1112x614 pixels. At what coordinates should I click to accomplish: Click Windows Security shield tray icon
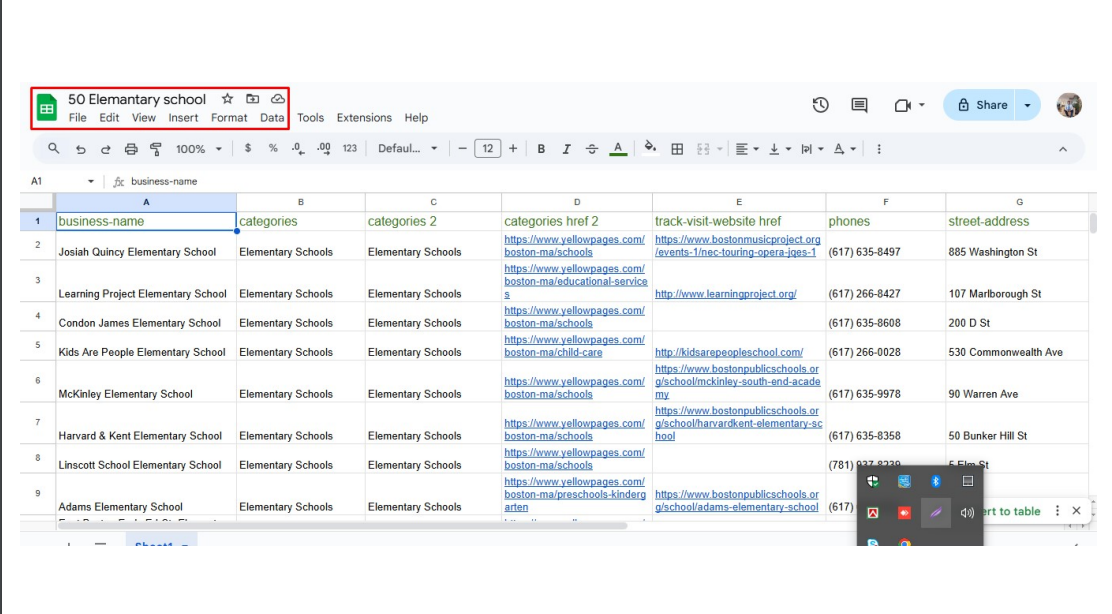(x=873, y=481)
